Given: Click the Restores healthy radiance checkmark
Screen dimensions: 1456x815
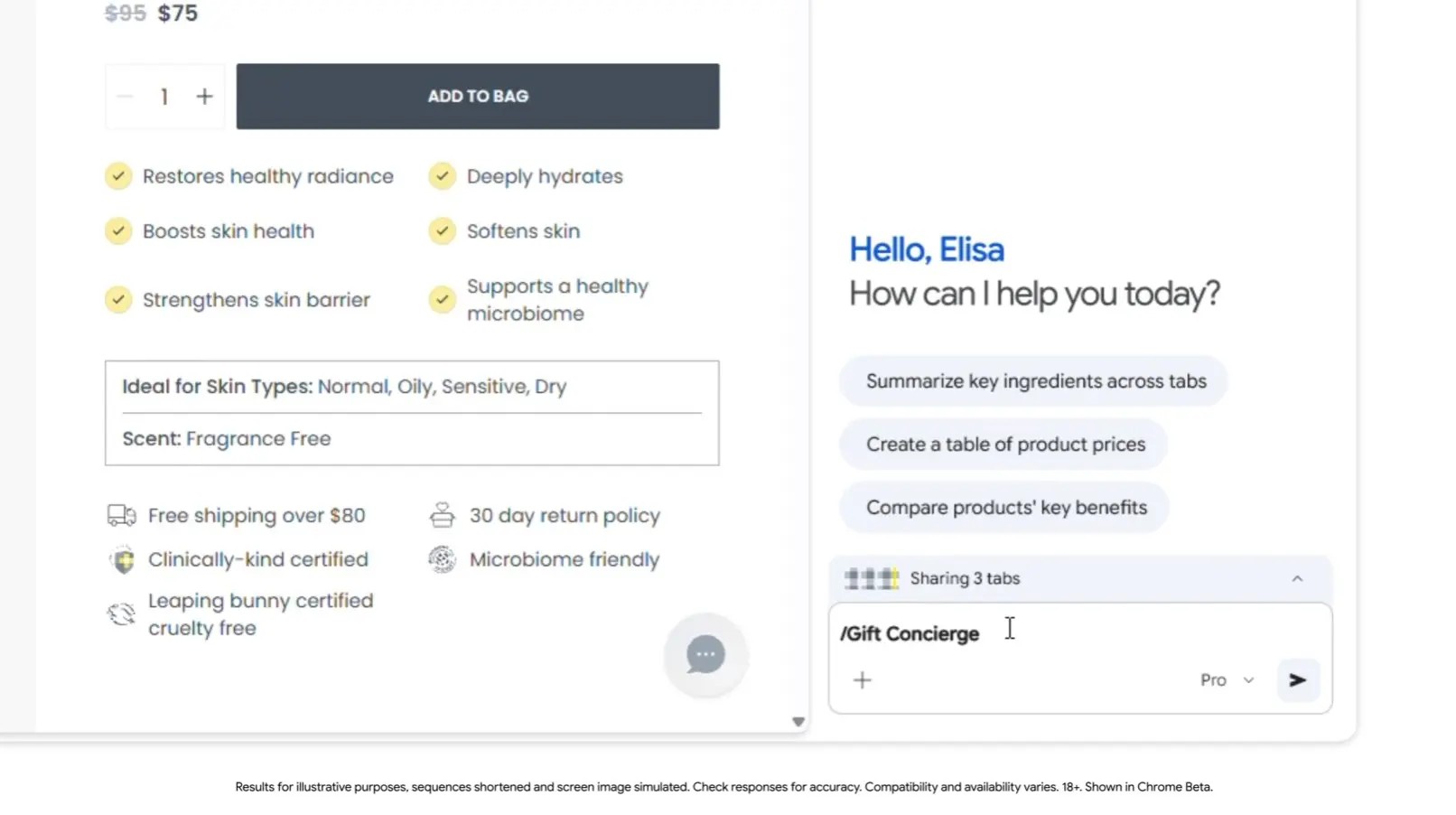Looking at the screenshot, I should click(x=118, y=176).
